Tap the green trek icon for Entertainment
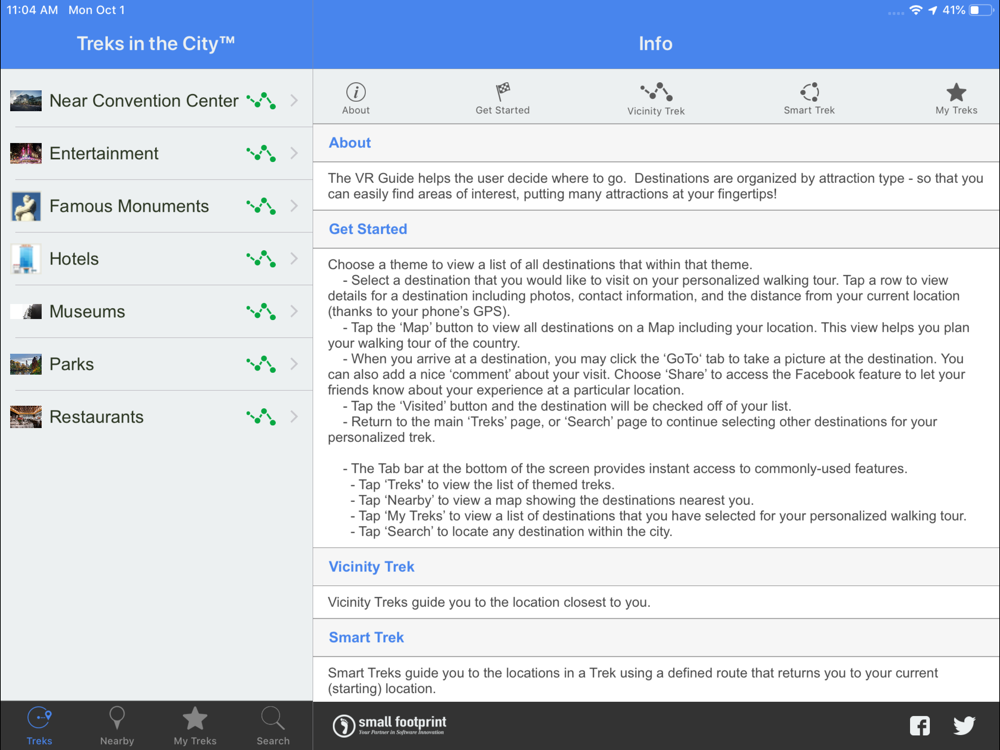Image resolution: width=1000 pixels, height=750 pixels. (261, 154)
